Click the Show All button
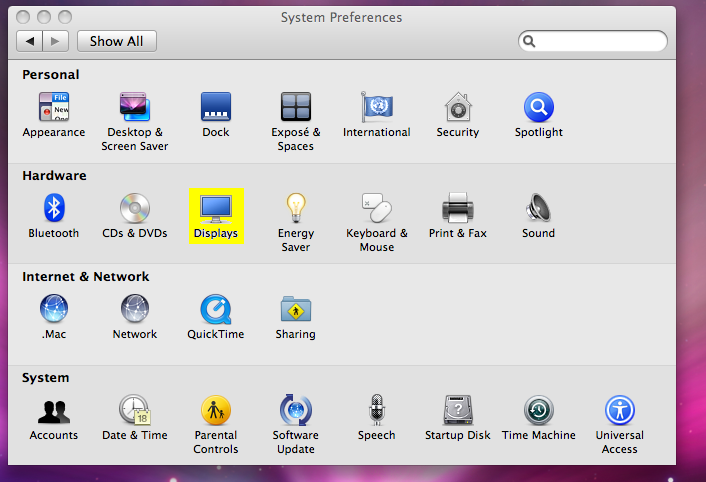Screen dimensions: 706x482 point(116,41)
